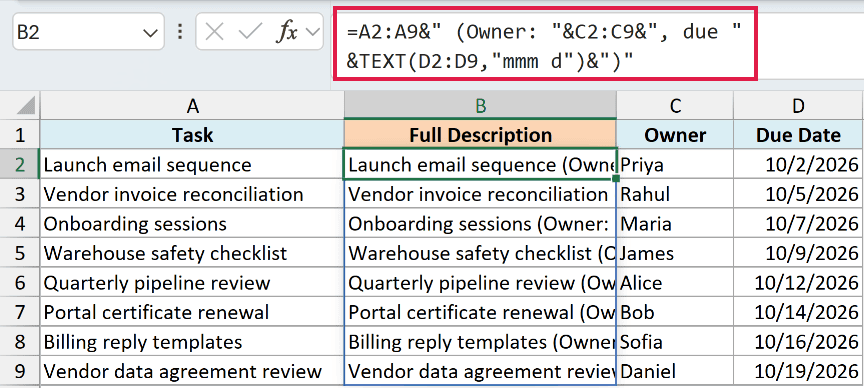This screenshot has width=864, height=388.
Task: Click cell B3 starting 'Vendor invoice reconciliation'
Action: coord(480,194)
